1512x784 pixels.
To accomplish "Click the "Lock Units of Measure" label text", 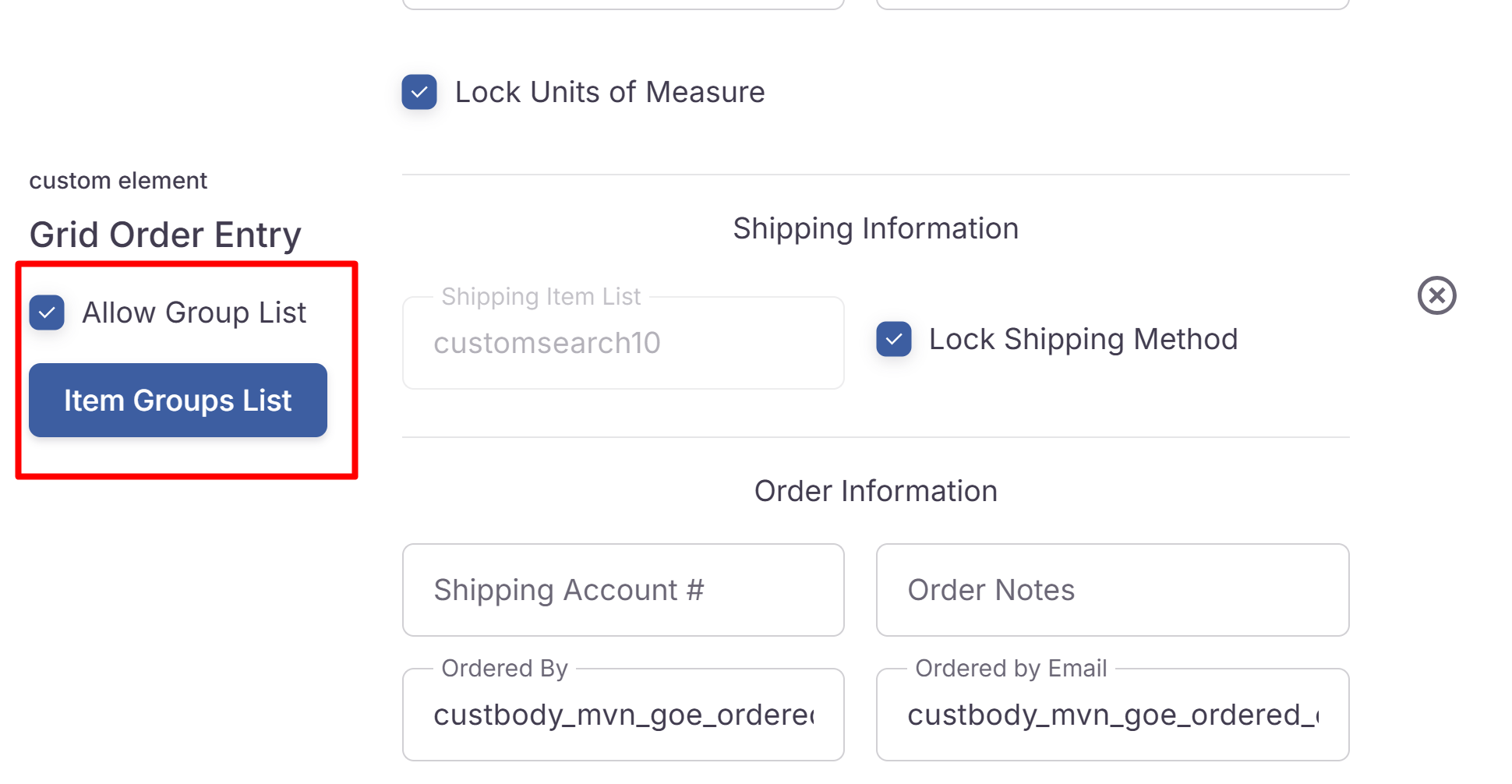I will point(609,92).
